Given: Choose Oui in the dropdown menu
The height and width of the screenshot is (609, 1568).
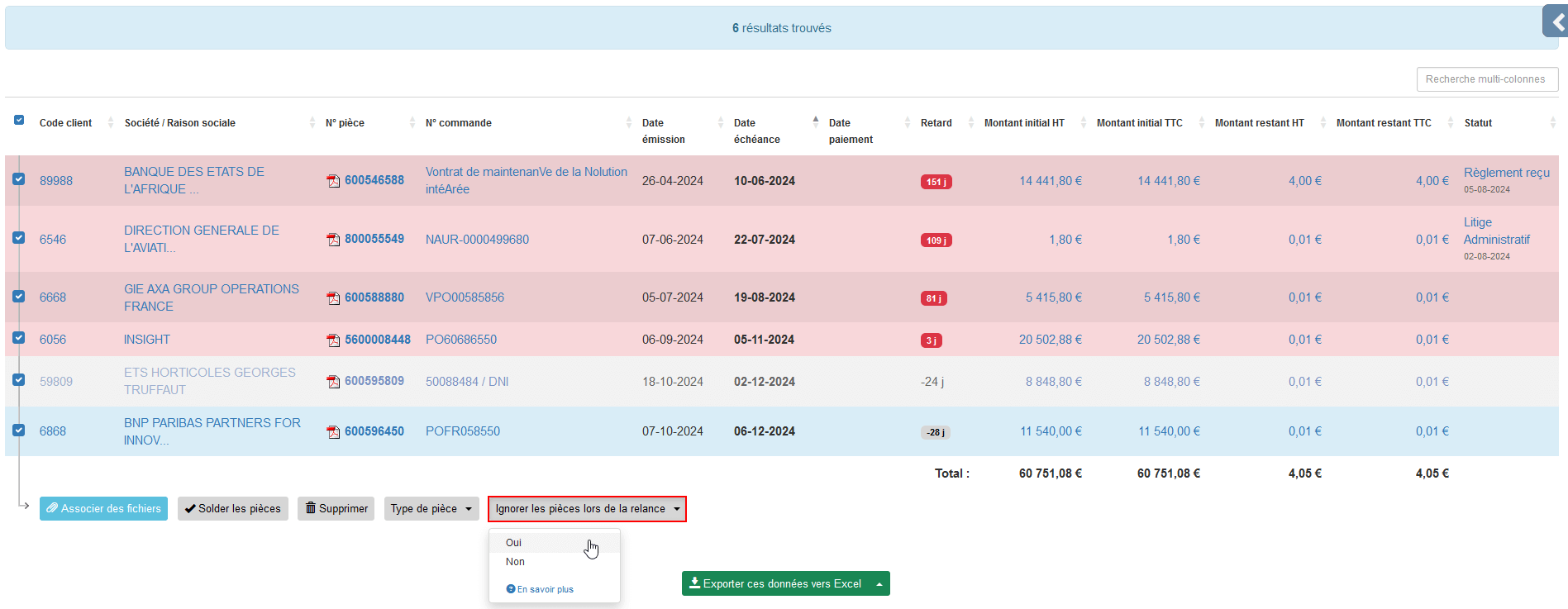Looking at the screenshot, I should click(x=514, y=543).
